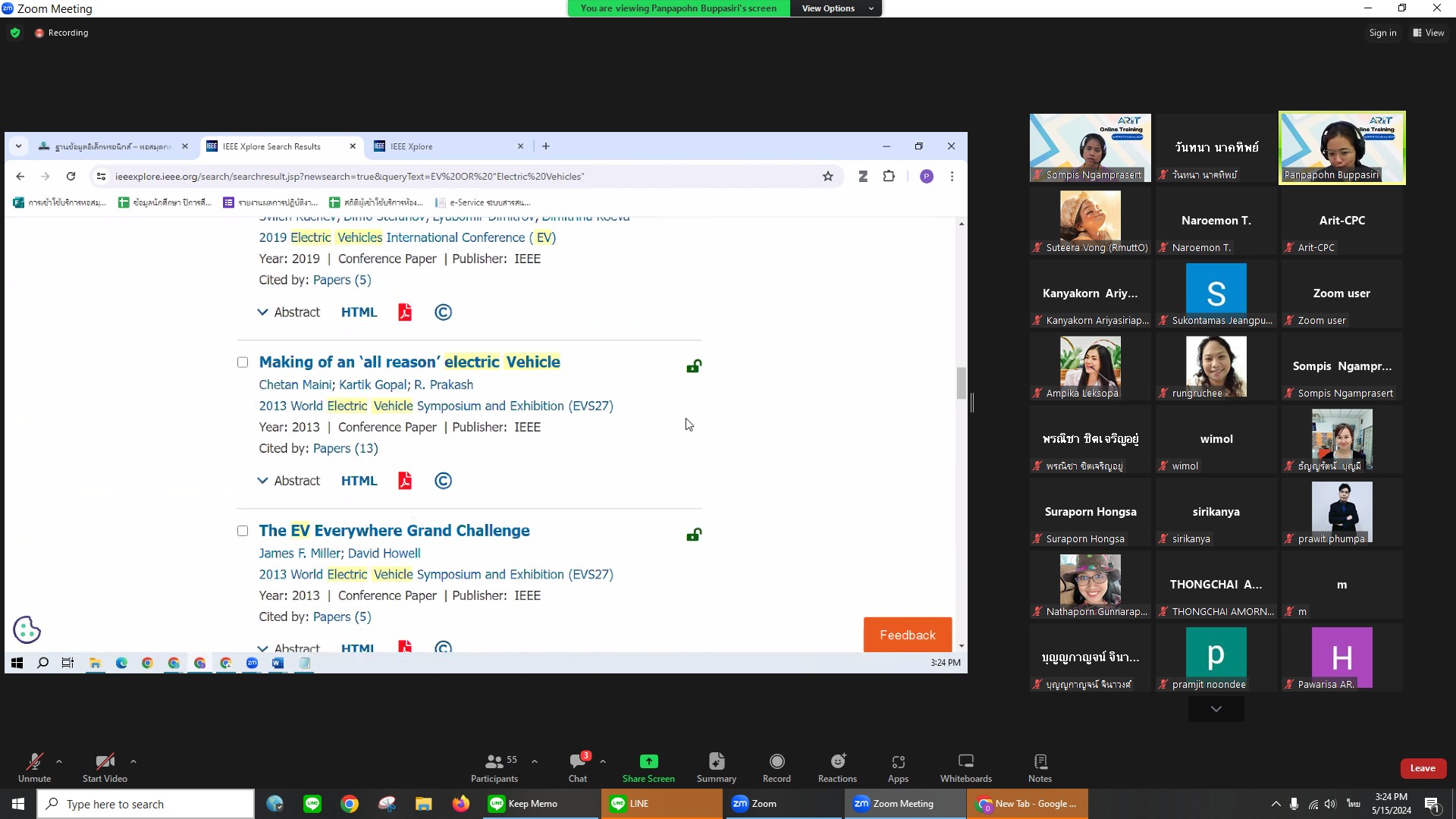Viewport: 1456px width, 819px height.
Task: Open the Chrome tab search dropdown
Action: 19,146
